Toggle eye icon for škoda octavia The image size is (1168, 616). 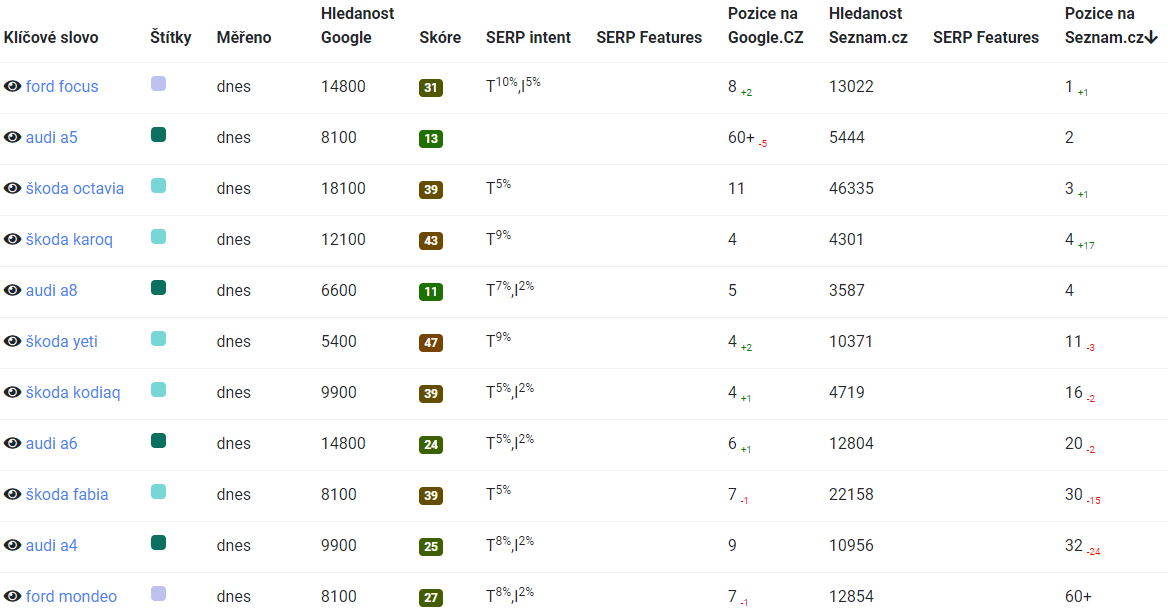12,188
